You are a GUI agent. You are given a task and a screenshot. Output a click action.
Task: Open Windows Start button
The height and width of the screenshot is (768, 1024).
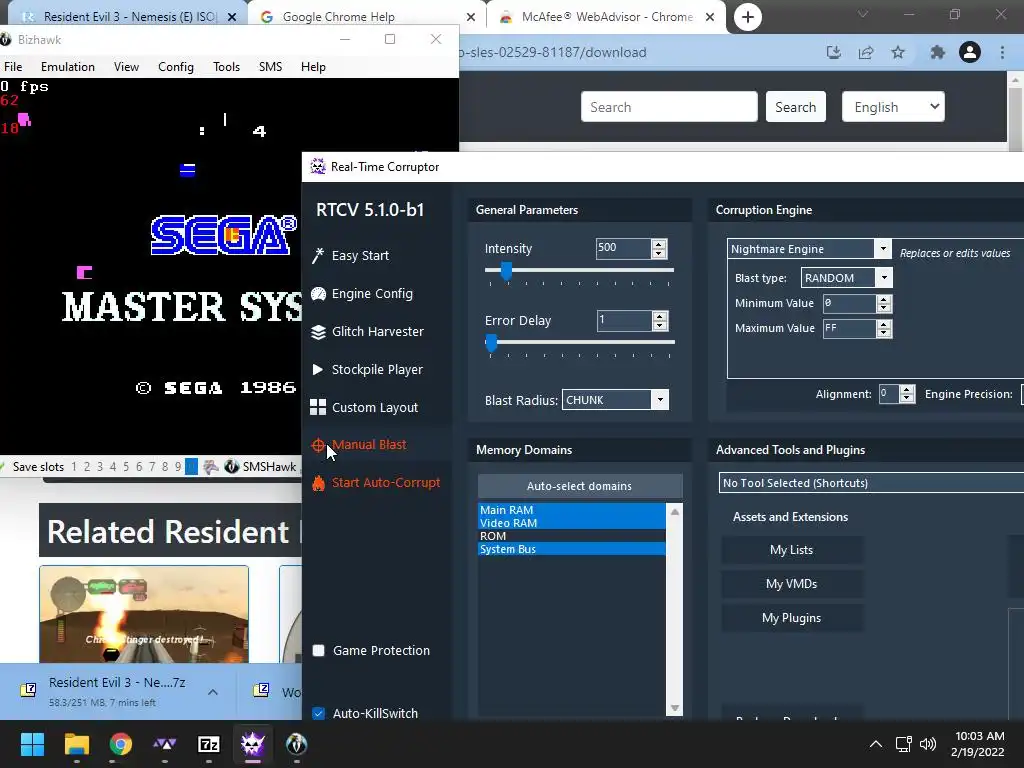tap(32, 744)
